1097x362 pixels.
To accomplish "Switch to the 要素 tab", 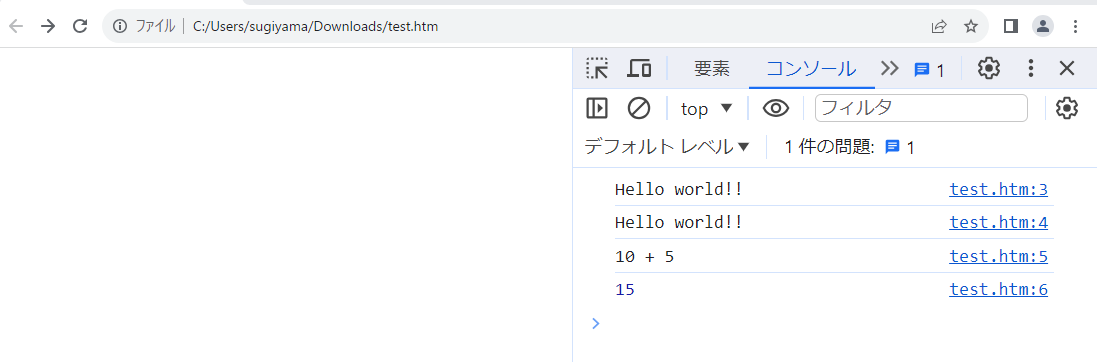I will pyautogui.click(x=712, y=69).
